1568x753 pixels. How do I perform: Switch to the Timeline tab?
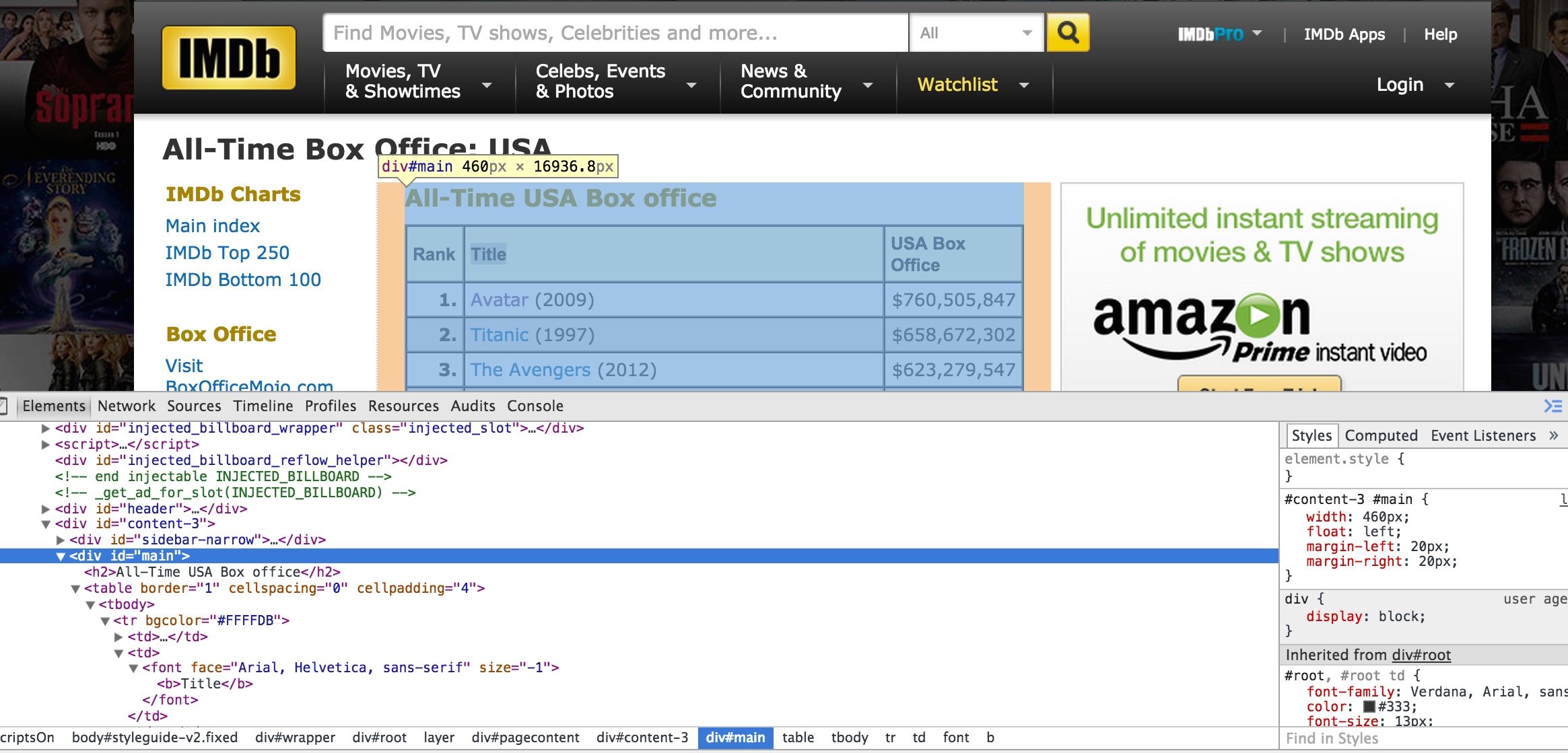point(263,406)
